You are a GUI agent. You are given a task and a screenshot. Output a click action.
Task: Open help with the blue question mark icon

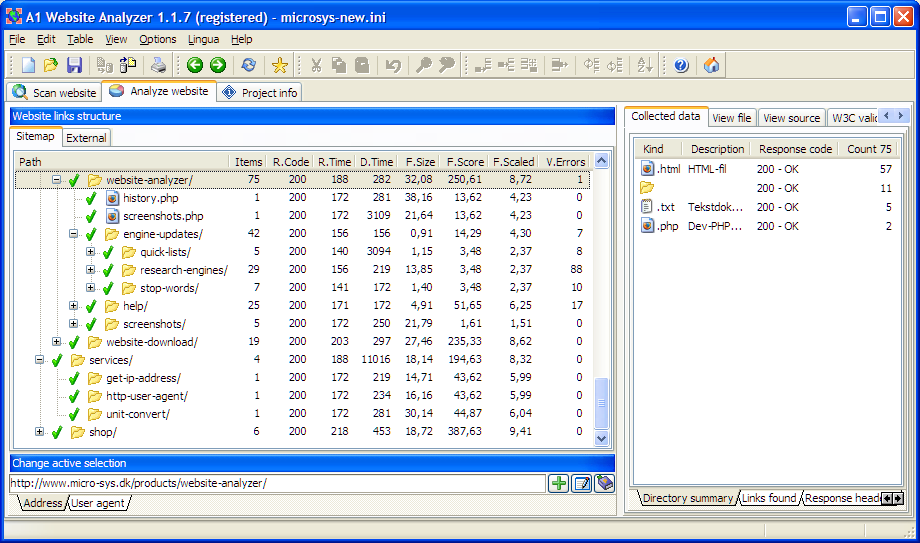point(681,65)
